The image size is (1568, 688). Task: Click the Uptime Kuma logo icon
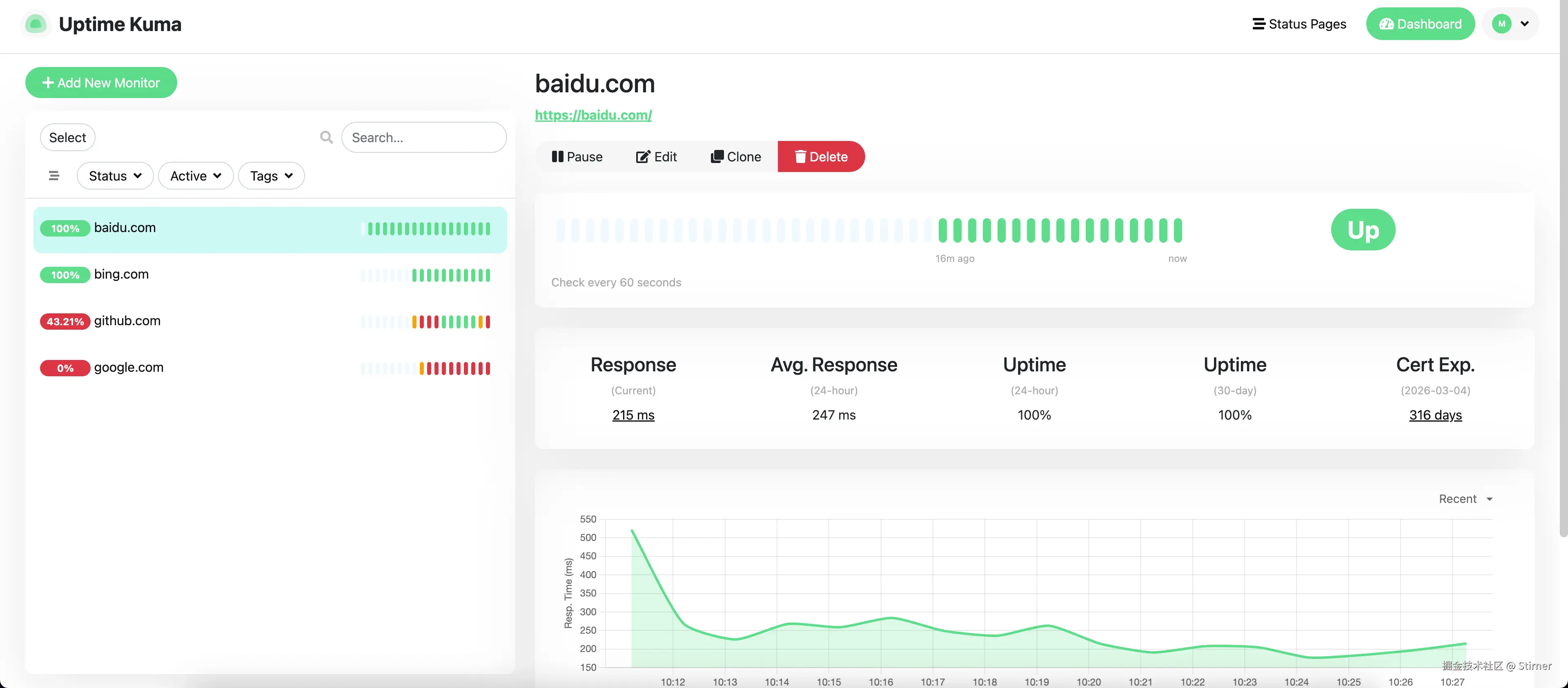point(35,25)
